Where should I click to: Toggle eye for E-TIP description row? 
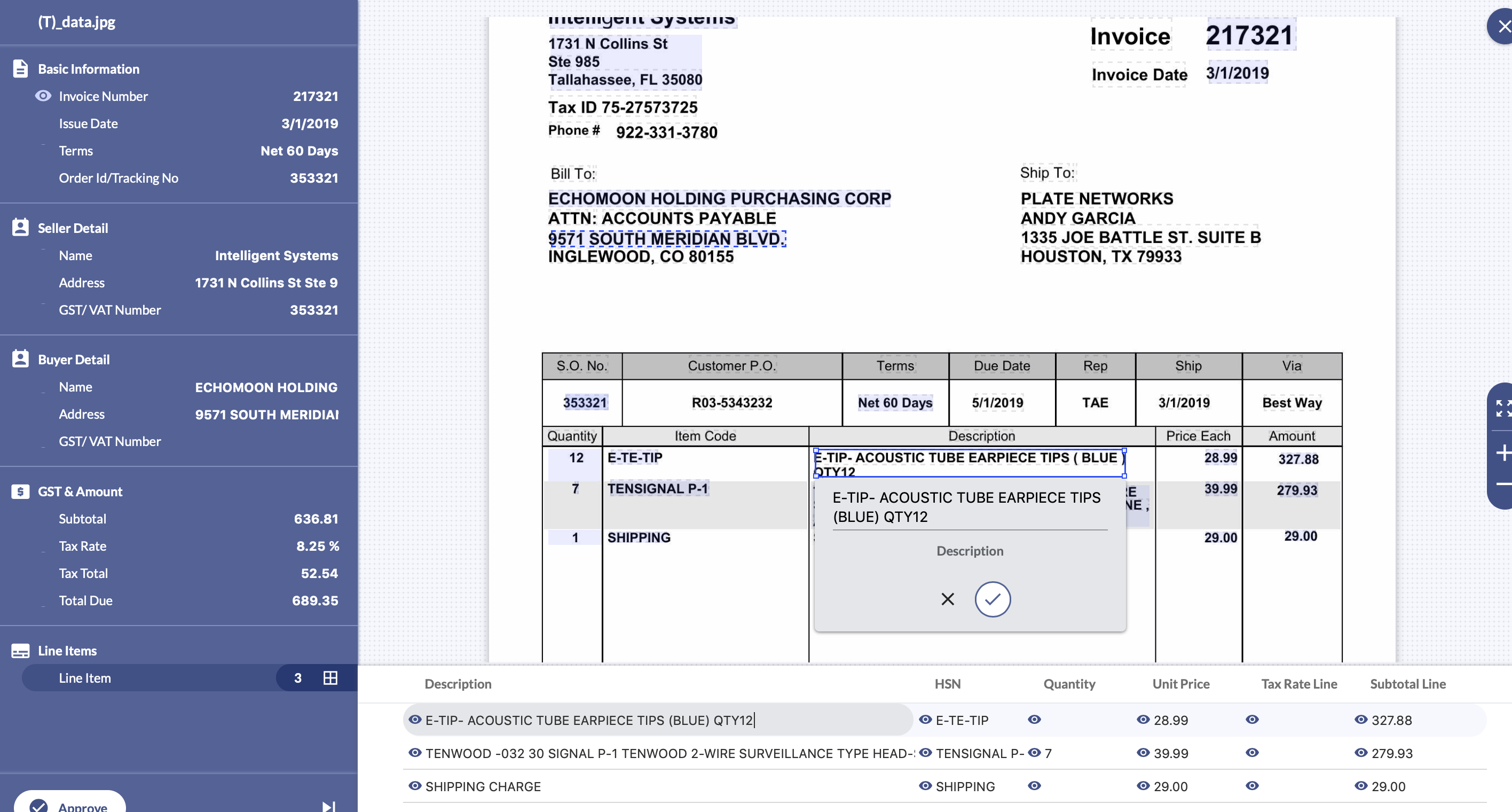point(415,720)
